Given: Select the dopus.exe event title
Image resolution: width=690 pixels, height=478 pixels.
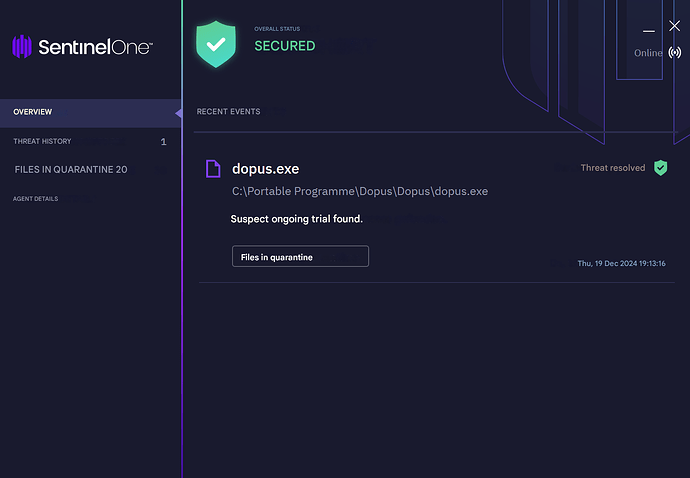Looking at the screenshot, I should [x=266, y=169].
